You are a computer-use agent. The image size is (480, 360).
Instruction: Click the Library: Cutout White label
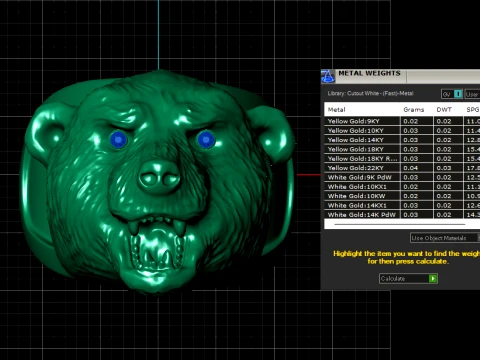370,93
